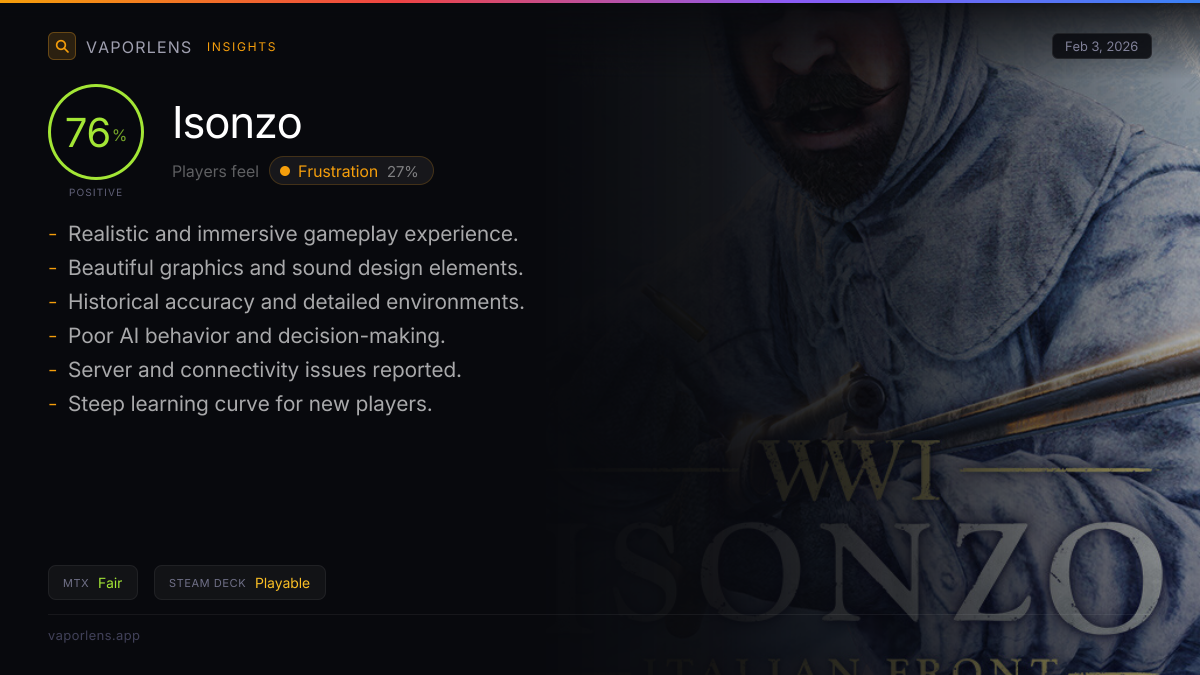This screenshot has width=1200, height=675.
Task: Click the "Players feel" label
Action: click(215, 171)
